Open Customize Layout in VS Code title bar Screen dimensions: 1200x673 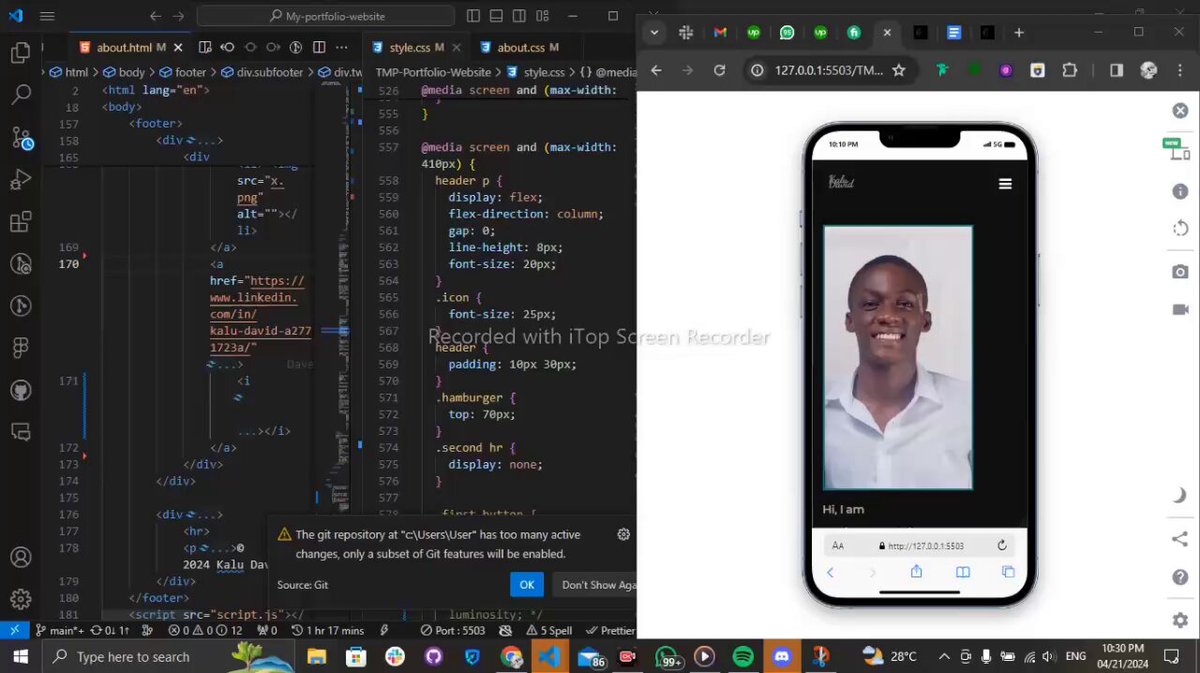click(x=542, y=16)
